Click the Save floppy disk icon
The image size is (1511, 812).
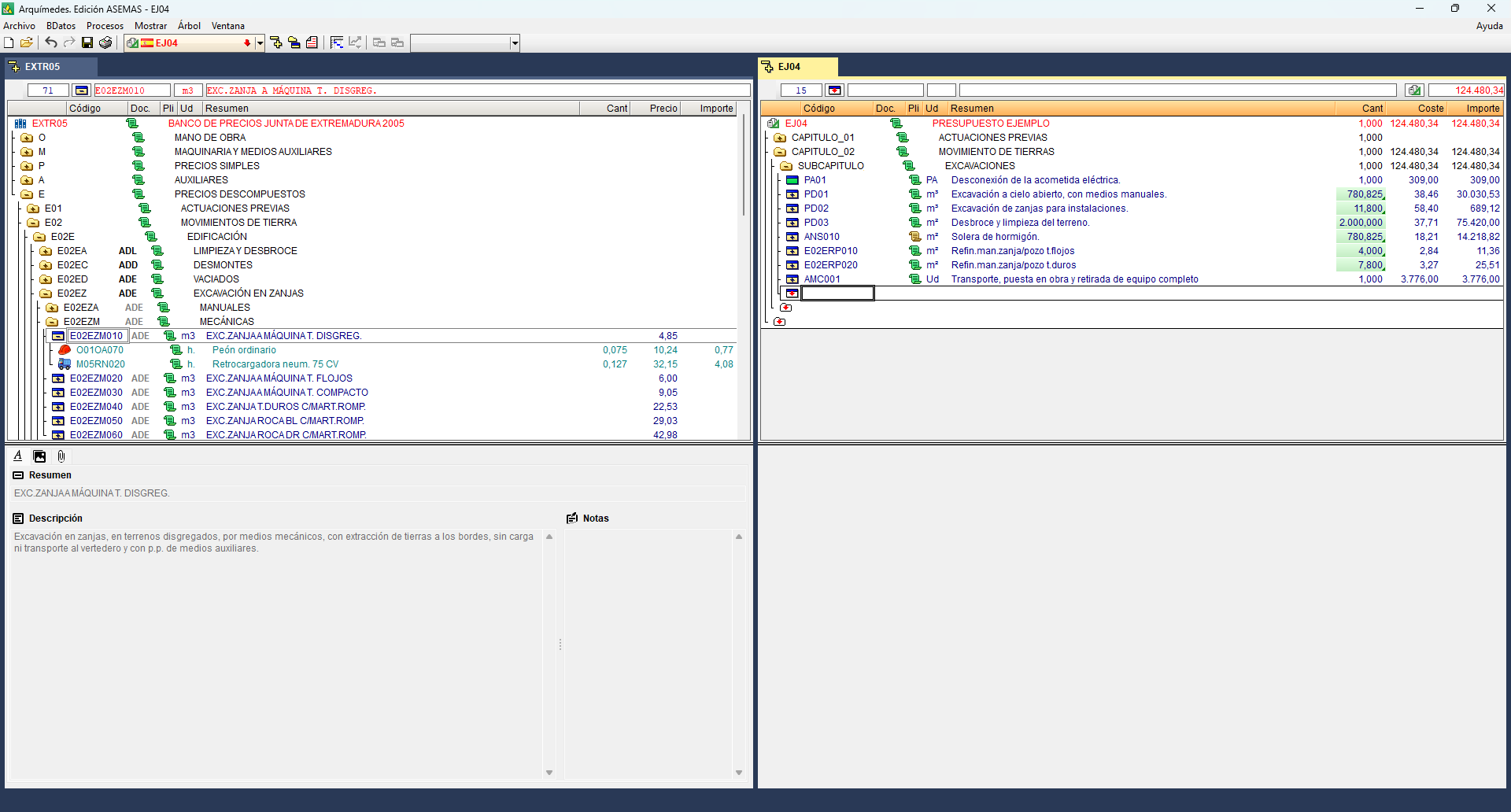coord(87,42)
